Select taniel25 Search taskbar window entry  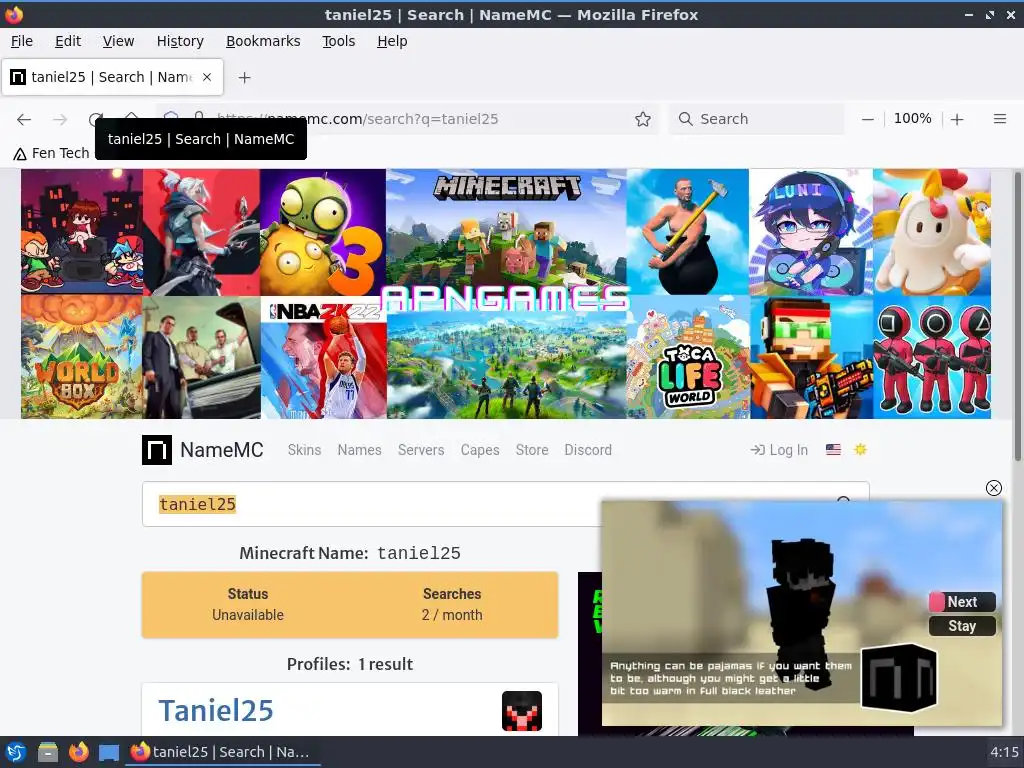(x=222, y=752)
